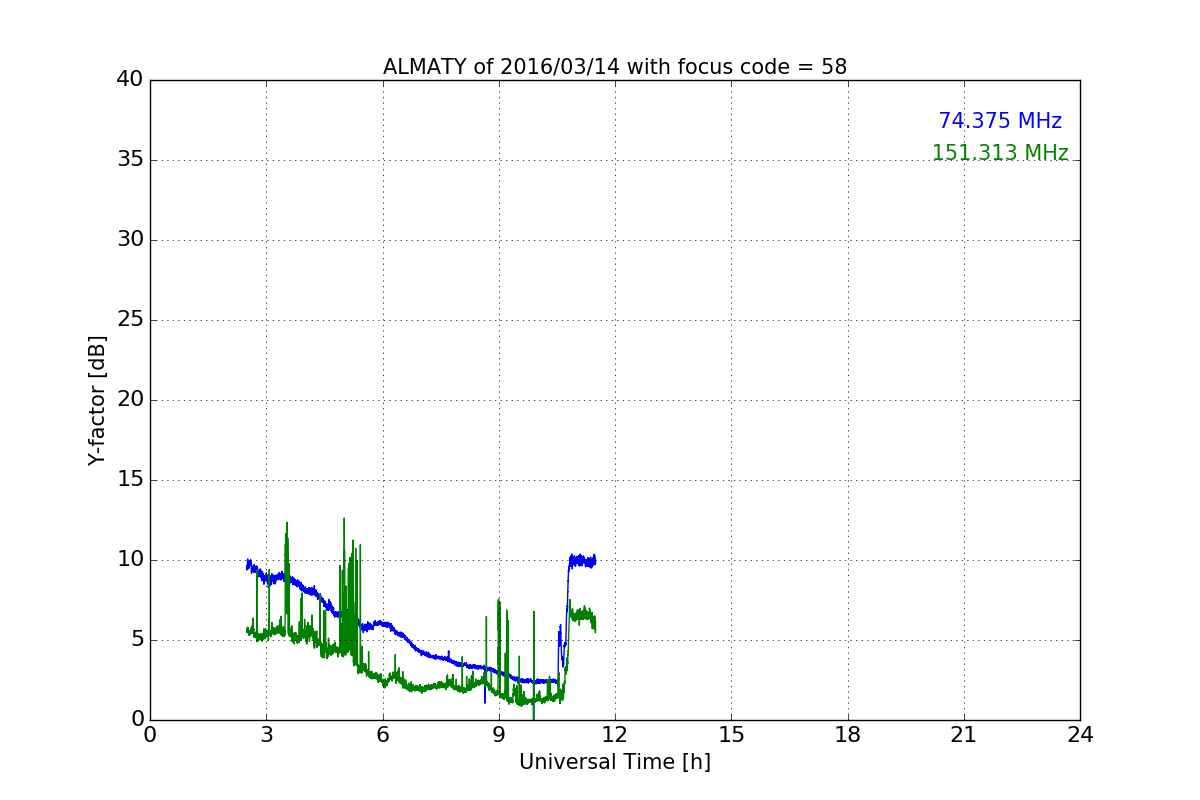Viewport: 1200px width, 800px height.
Task: Click the 'Universal Time [h]' axis label
Action: (x=615, y=762)
